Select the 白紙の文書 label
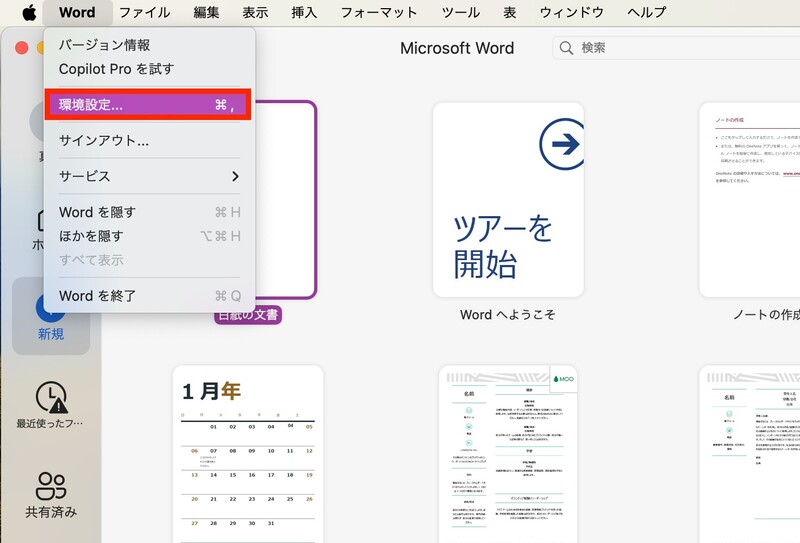The height and width of the screenshot is (543, 800). (248, 315)
